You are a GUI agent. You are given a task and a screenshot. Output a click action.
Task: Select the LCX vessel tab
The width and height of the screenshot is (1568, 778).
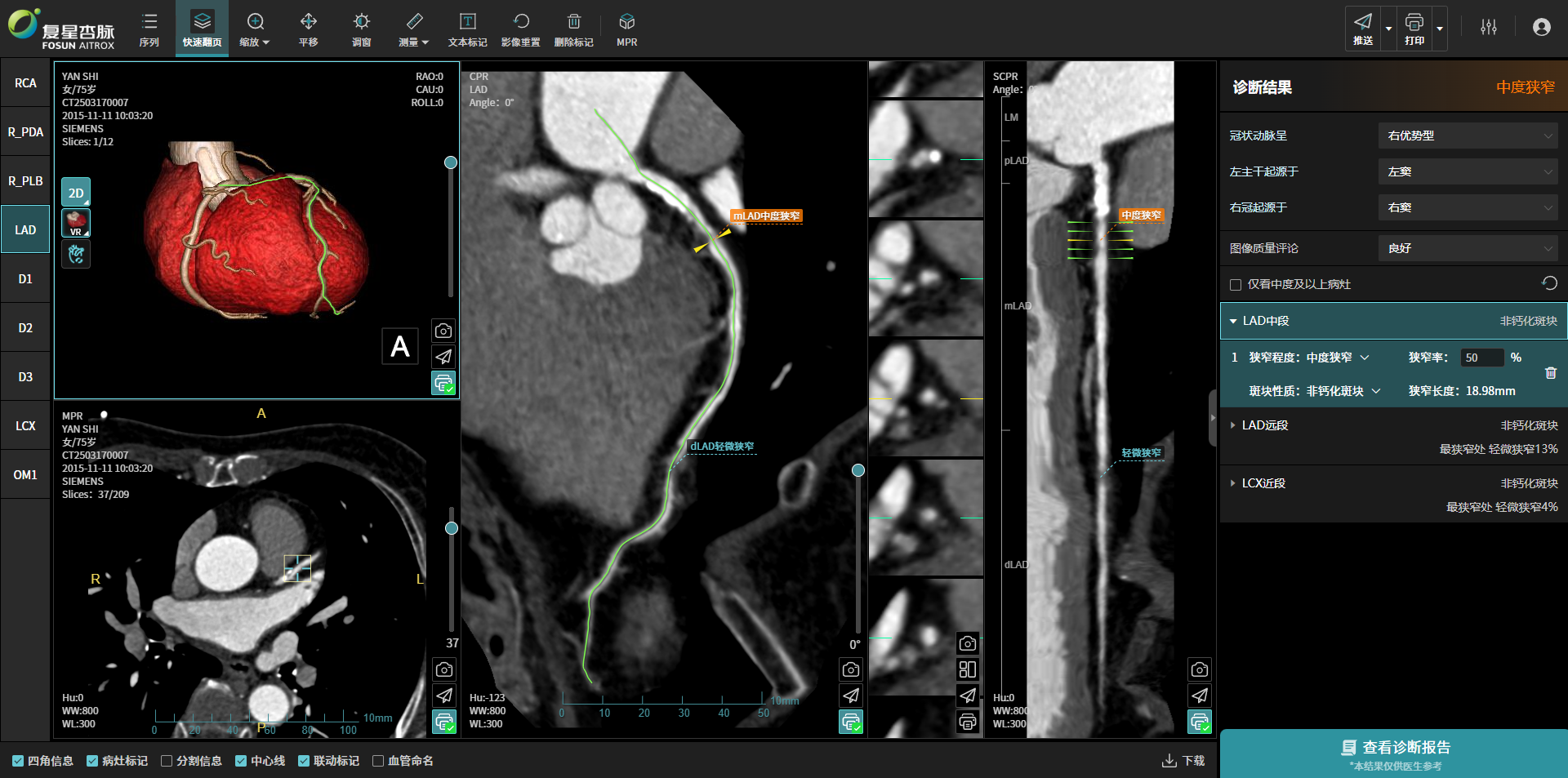tap(25, 426)
